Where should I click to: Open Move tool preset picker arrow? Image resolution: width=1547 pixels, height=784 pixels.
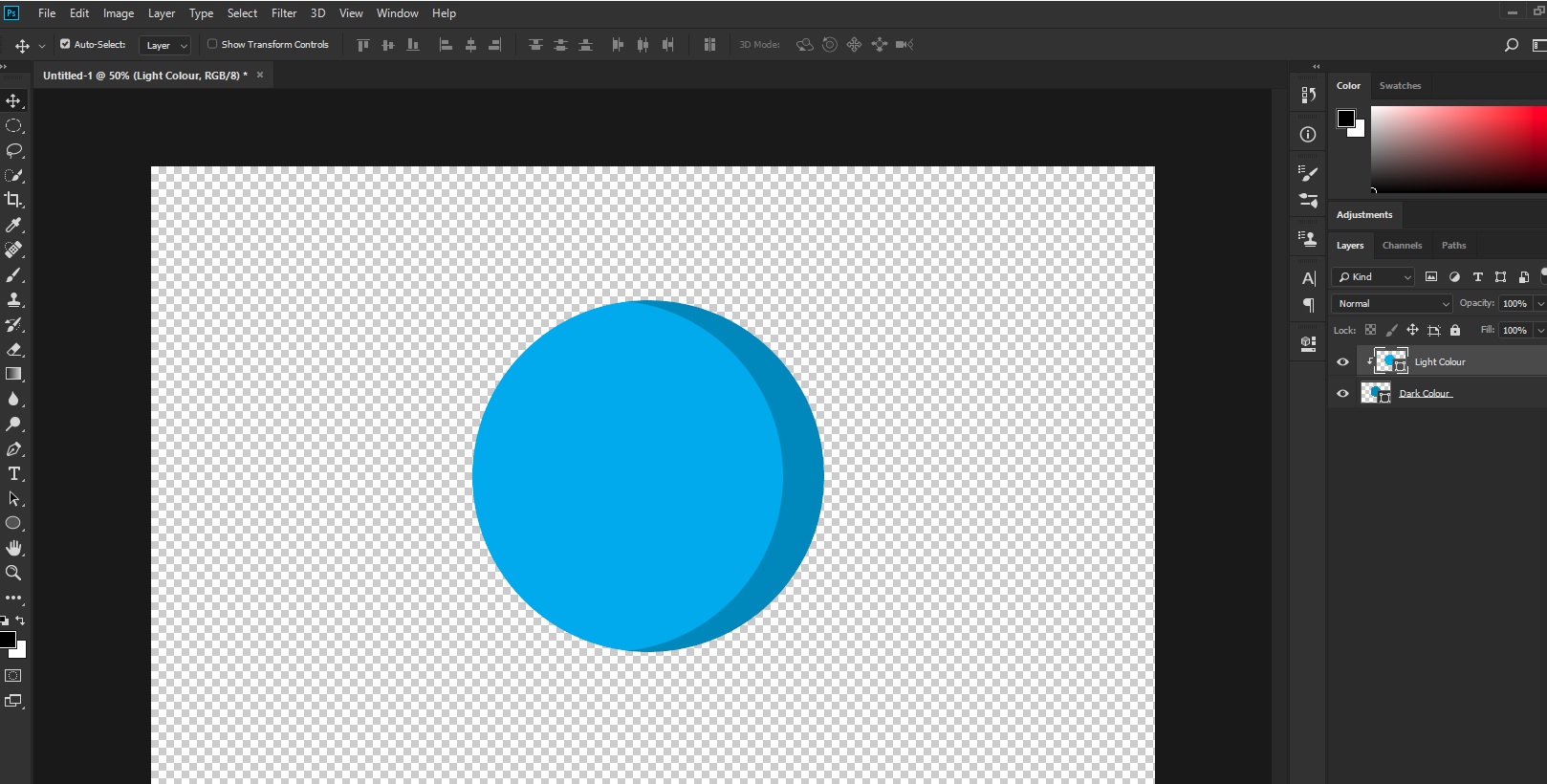click(x=41, y=46)
